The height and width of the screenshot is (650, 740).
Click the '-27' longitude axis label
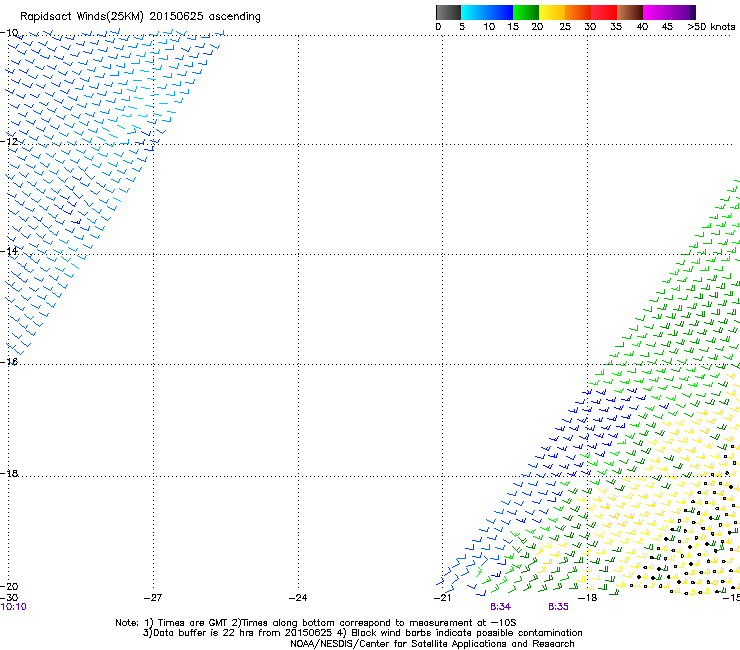(x=152, y=598)
